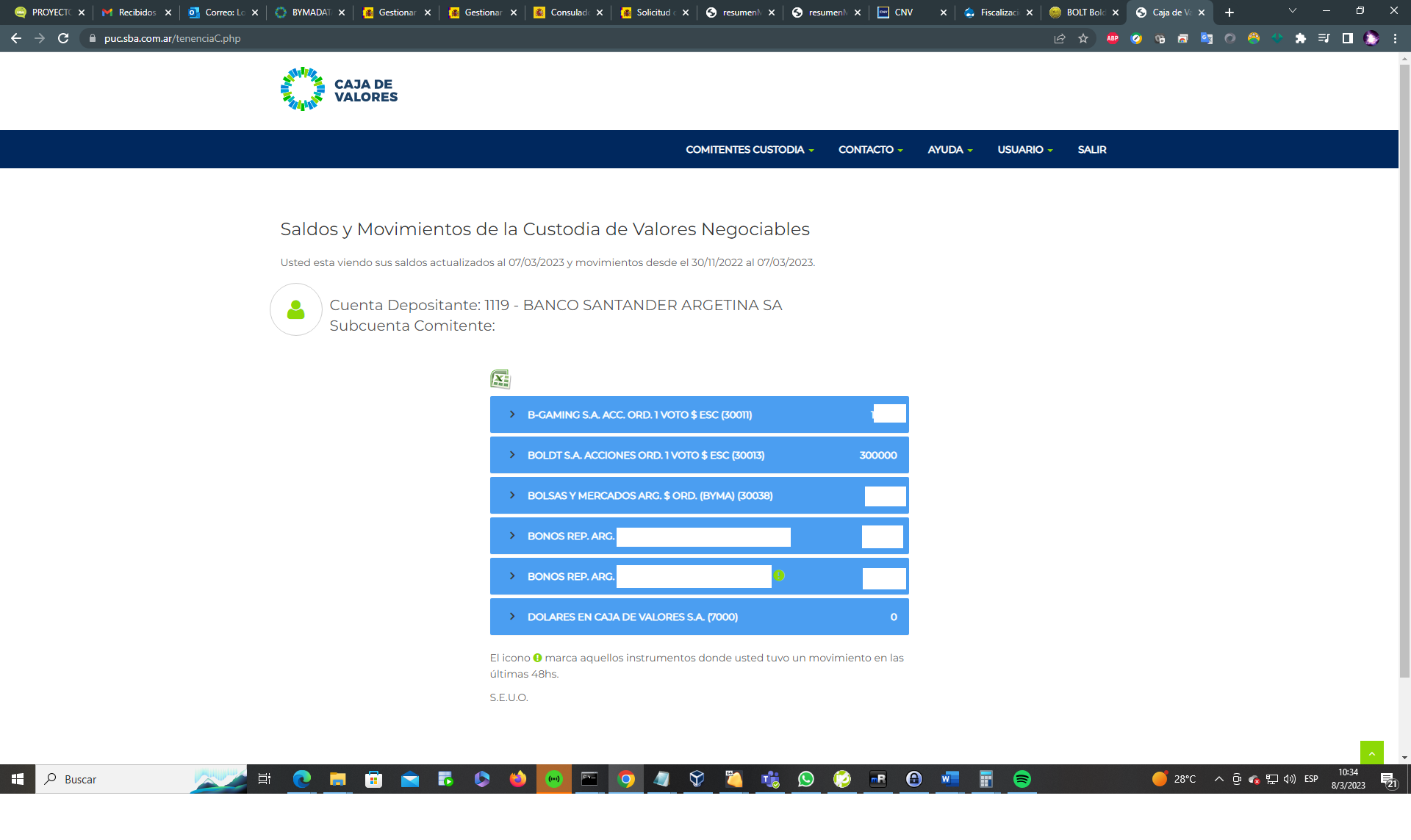Close the PROYECTO tab

coord(82,12)
